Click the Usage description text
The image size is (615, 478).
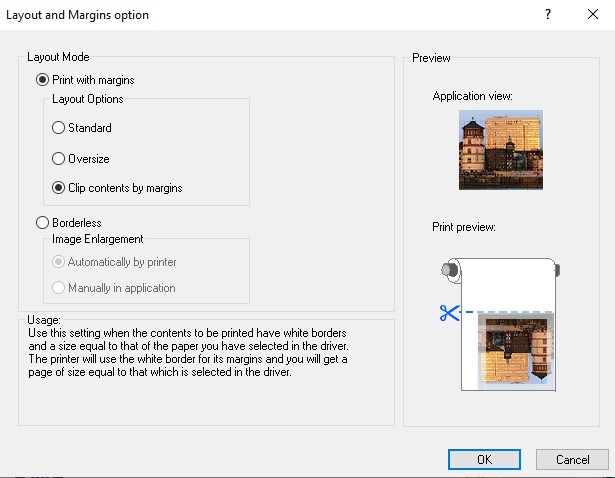tap(188, 353)
